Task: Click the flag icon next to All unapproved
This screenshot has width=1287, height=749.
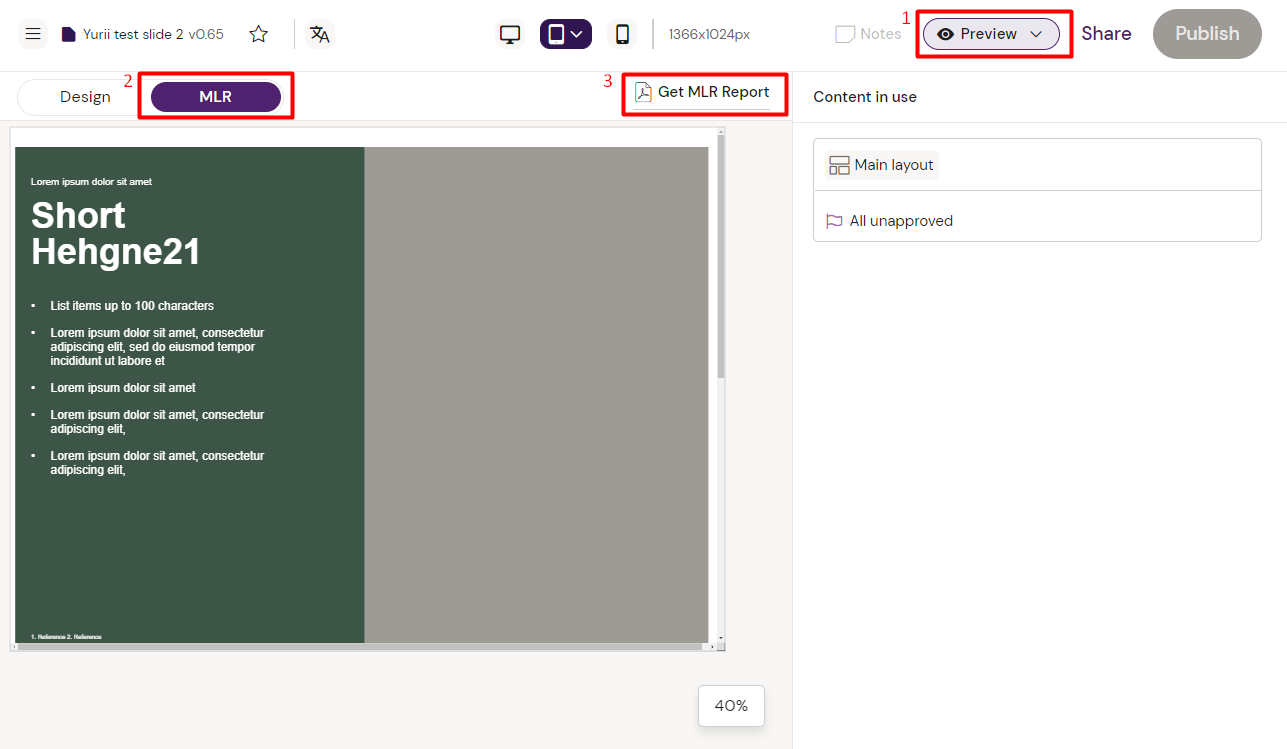Action: tap(834, 220)
